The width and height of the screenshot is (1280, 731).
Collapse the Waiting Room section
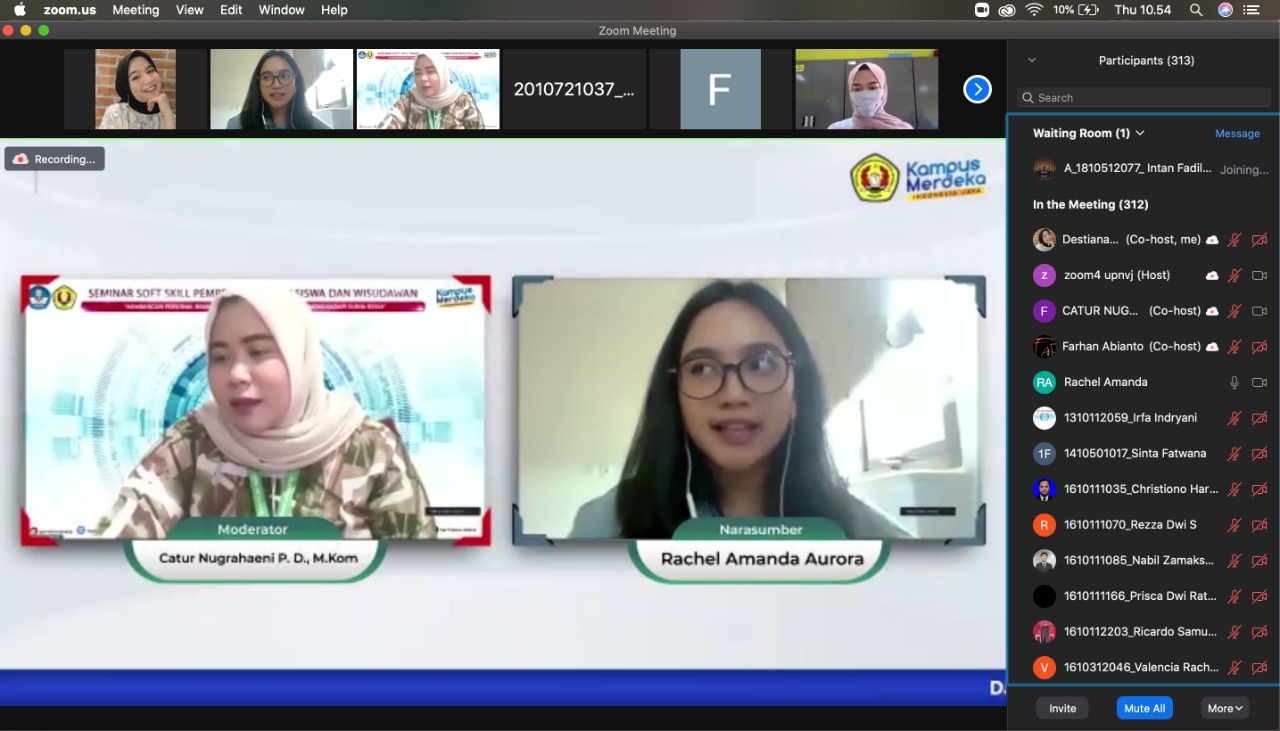1140,133
